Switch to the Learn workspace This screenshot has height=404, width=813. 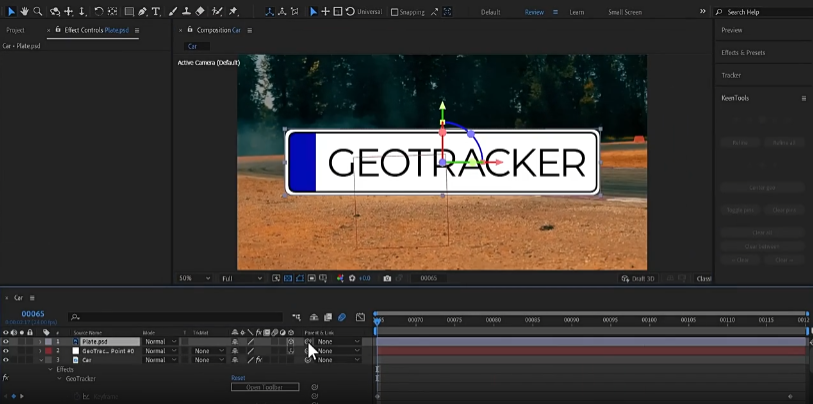tap(577, 12)
